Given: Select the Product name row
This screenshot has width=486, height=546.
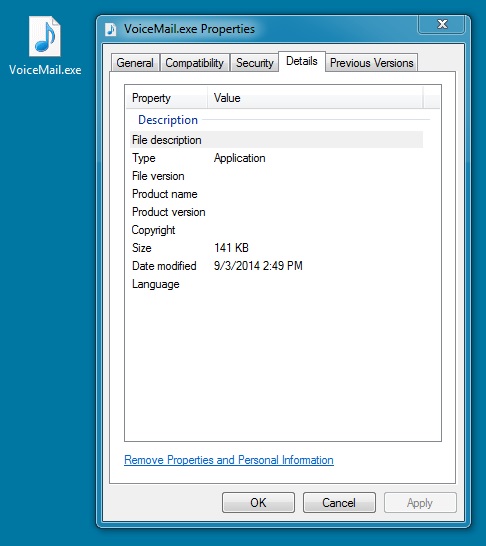Looking at the screenshot, I should click(276, 194).
